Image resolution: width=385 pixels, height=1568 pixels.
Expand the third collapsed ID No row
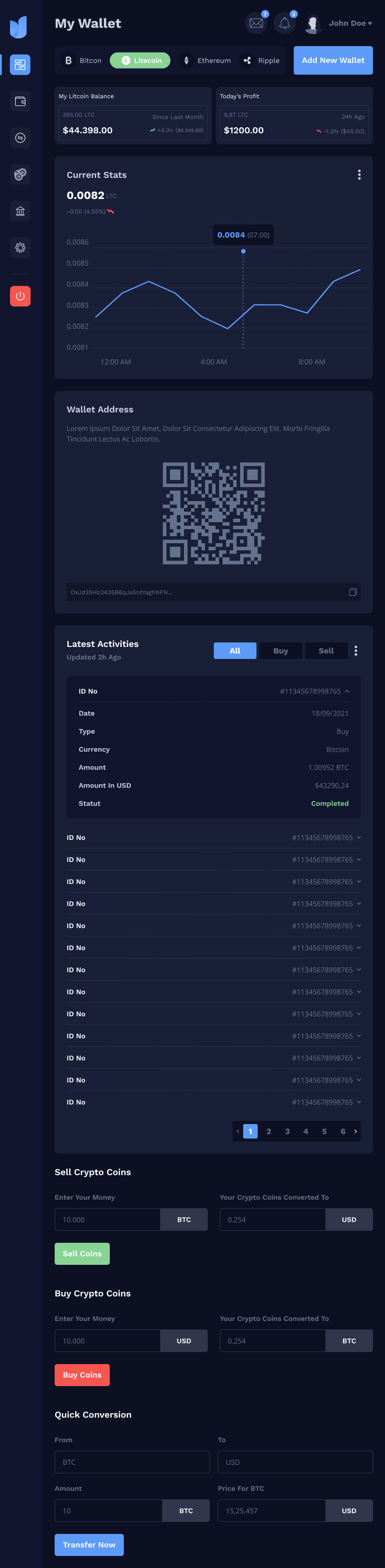coord(214,881)
